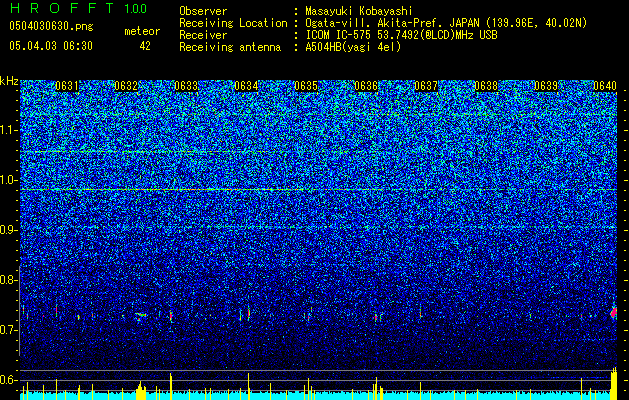This screenshot has width=629, height=400.
Task: Click the 0634 time marker
Action: (246, 86)
